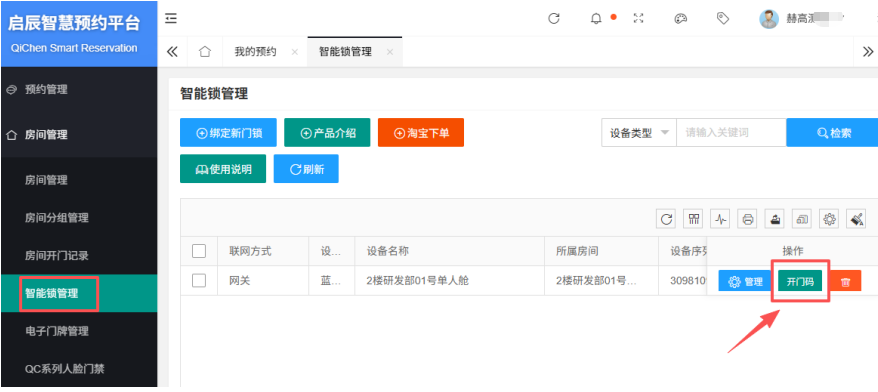878x392 pixels.
Task: Close the 智能锁管理 tab
Action: click(390, 52)
